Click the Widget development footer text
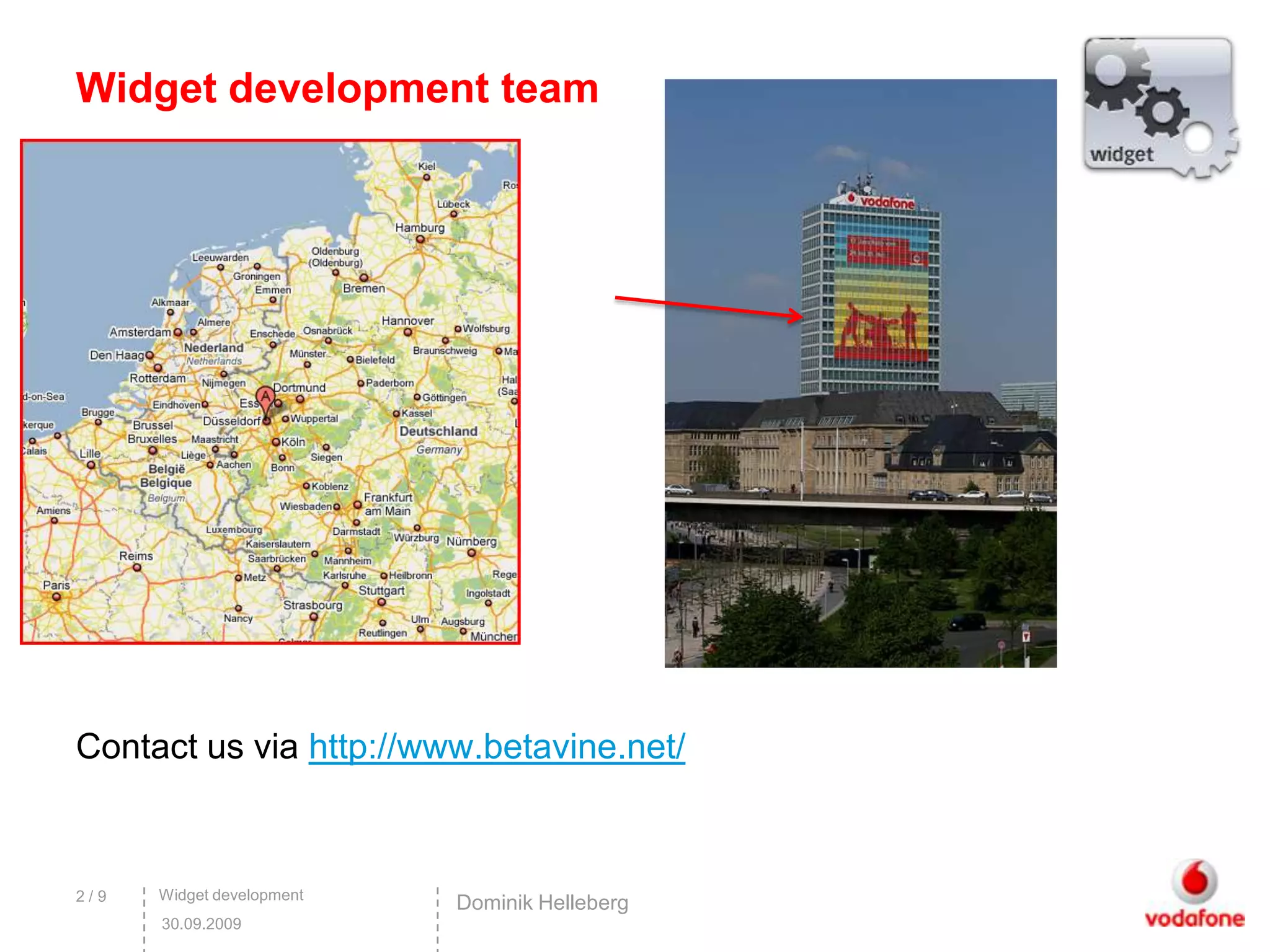1270x952 pixels. click(231, 895)
